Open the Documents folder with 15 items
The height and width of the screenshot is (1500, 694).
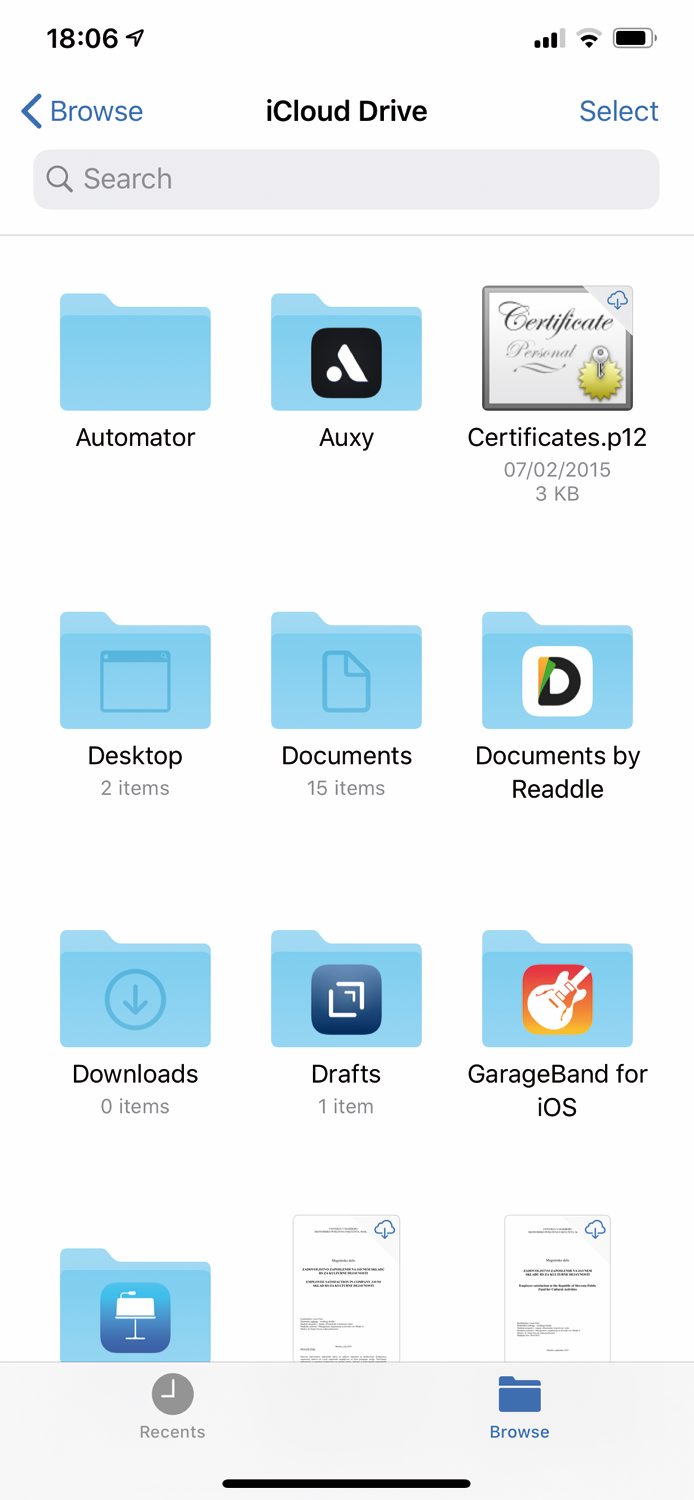pyautogui.click(x=346, y=670)
